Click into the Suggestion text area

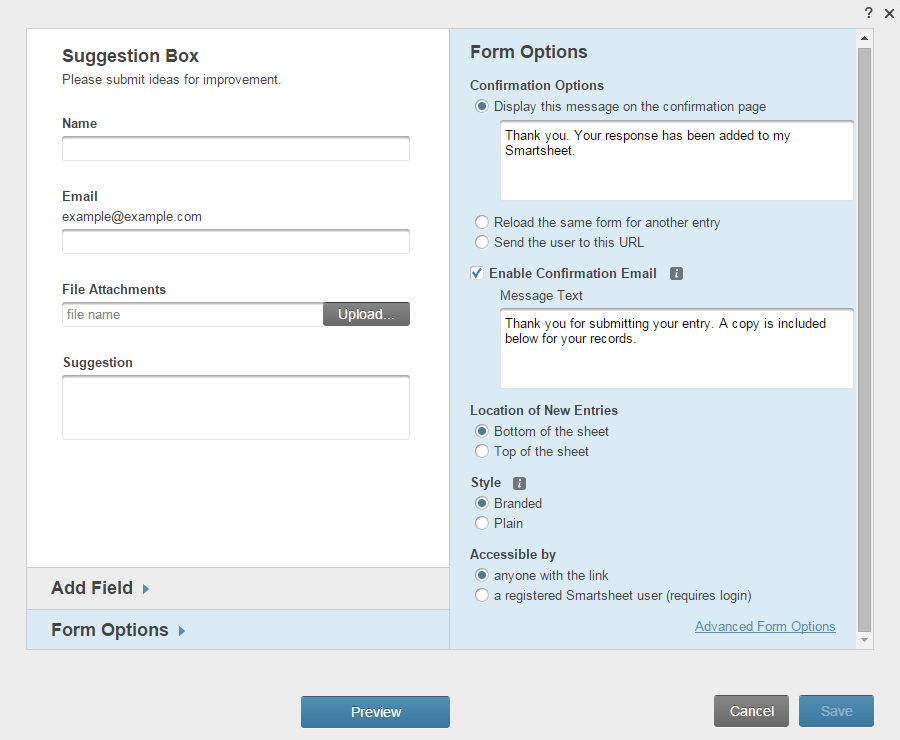[x=236, y=407]
